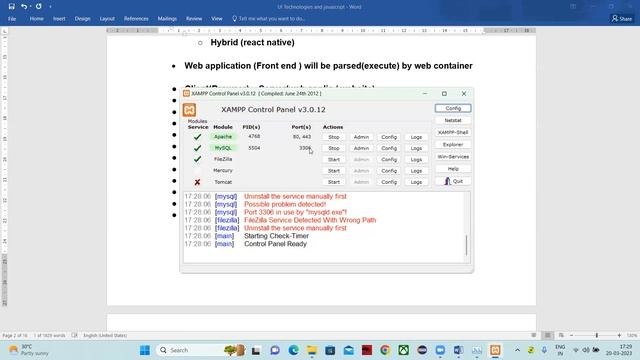Click 'Control Panel Ready' log line

tap(275, 244)
